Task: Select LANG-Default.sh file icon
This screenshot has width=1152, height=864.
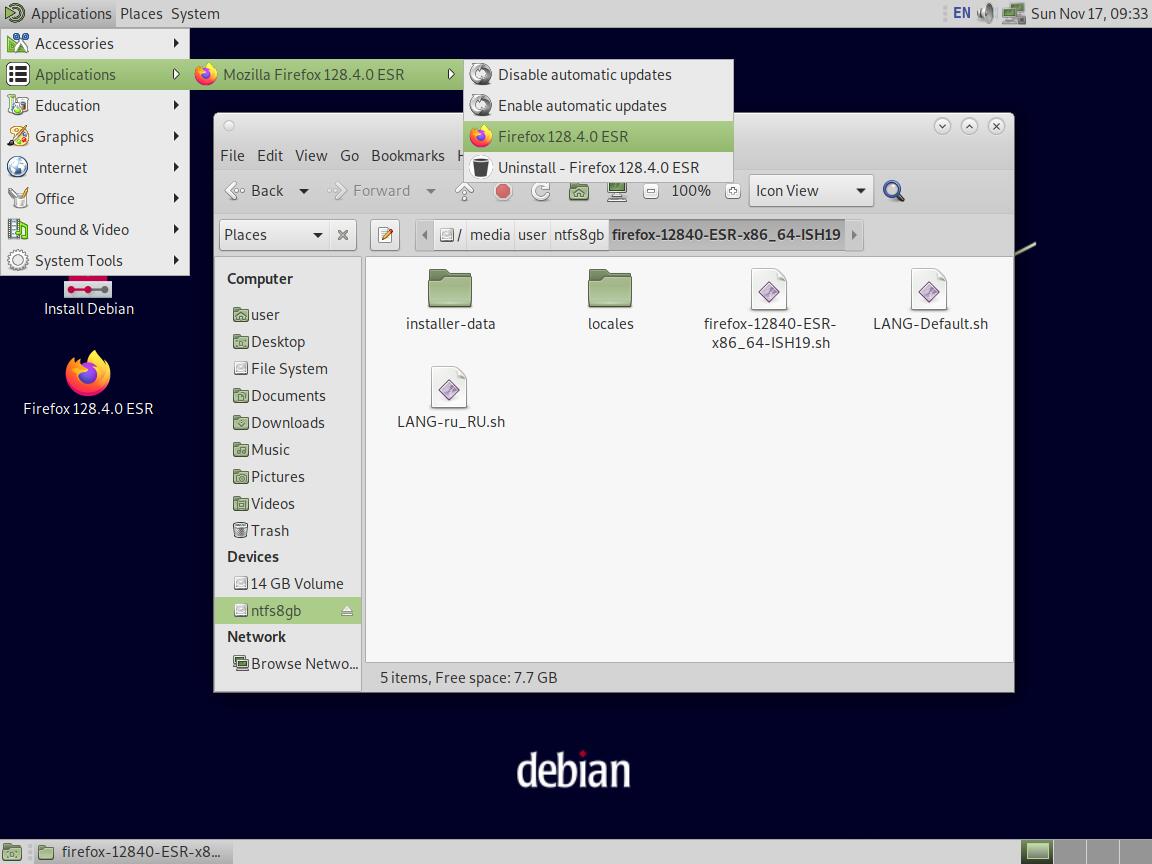Action: pyautogui.click(x=929, y=289)
